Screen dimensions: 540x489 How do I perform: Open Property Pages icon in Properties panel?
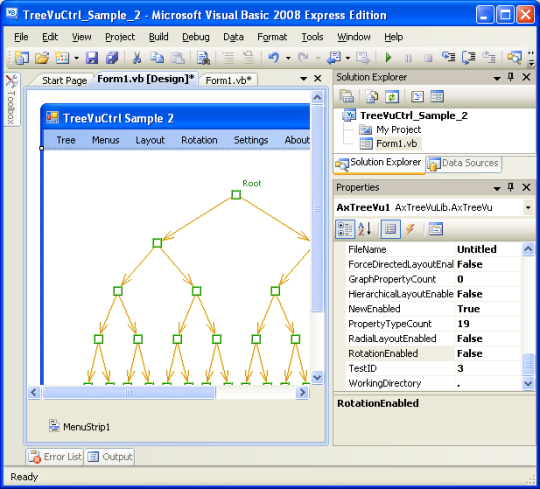[x=436, y=229]
